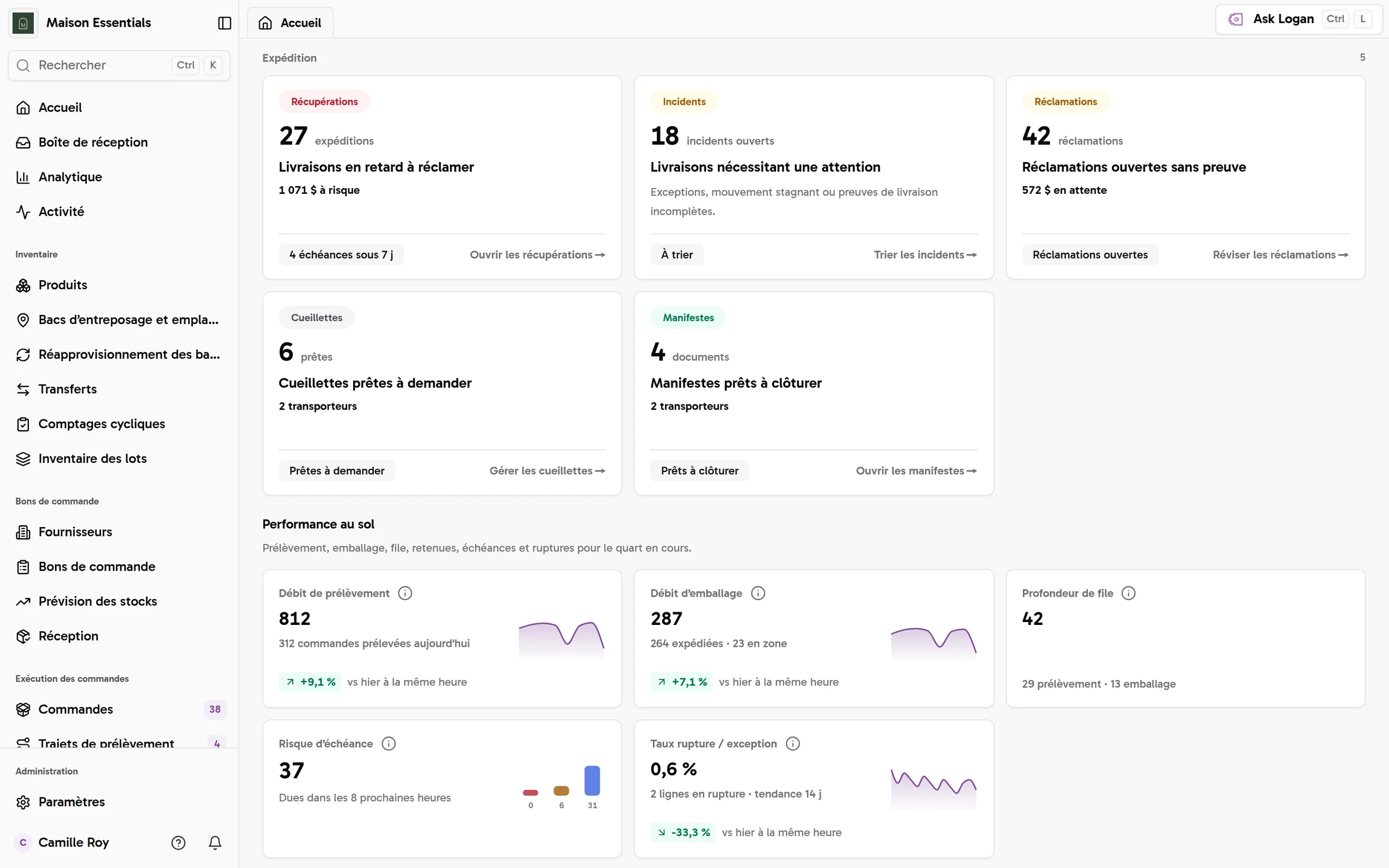Collapse the sidebar panel icon
Image resolution: width=1389 pixels, height=868 pixels.
click(225, 23)
